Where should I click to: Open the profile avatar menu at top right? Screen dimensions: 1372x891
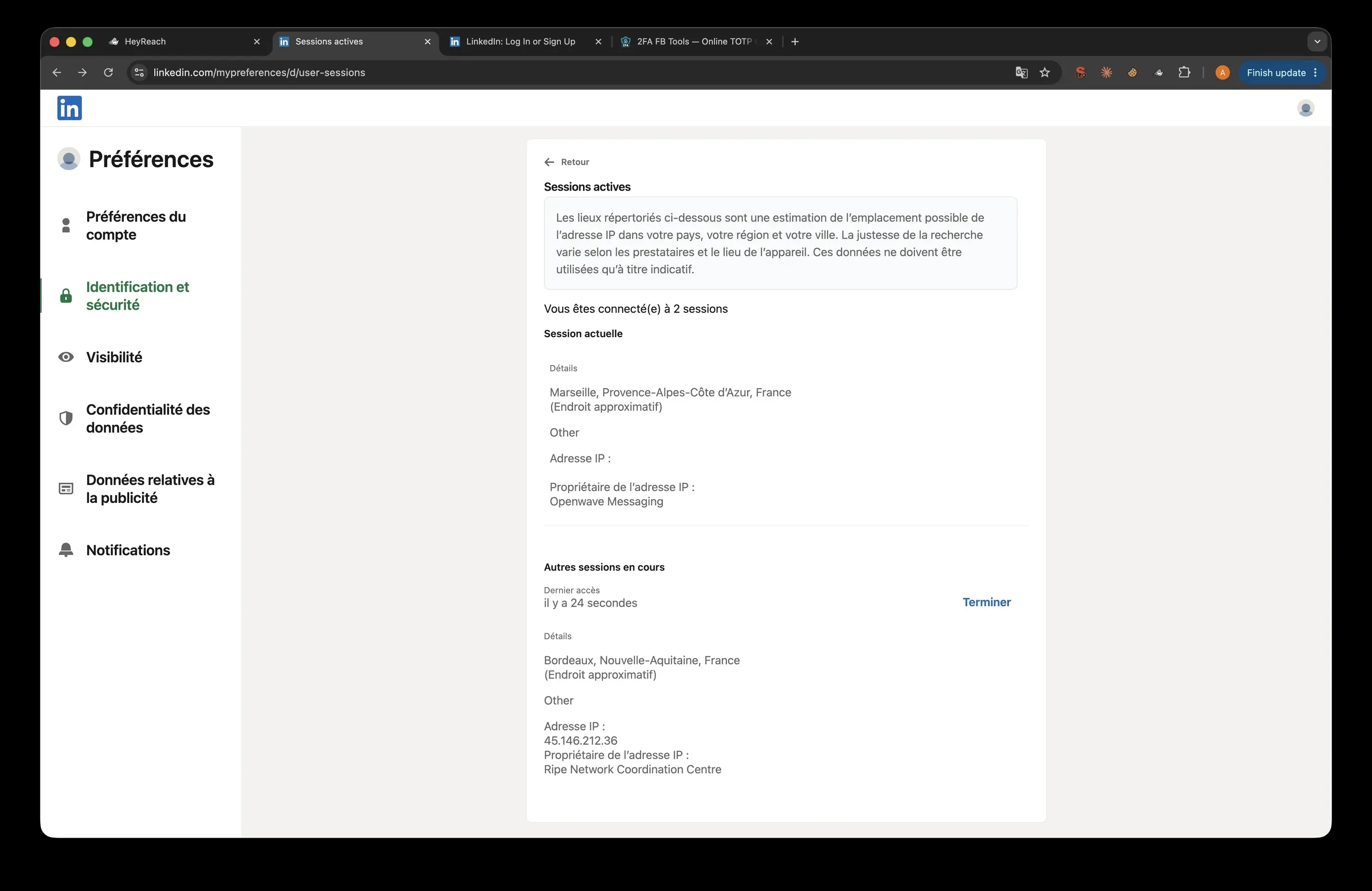pyautogui.click(x=1306, y=108)
